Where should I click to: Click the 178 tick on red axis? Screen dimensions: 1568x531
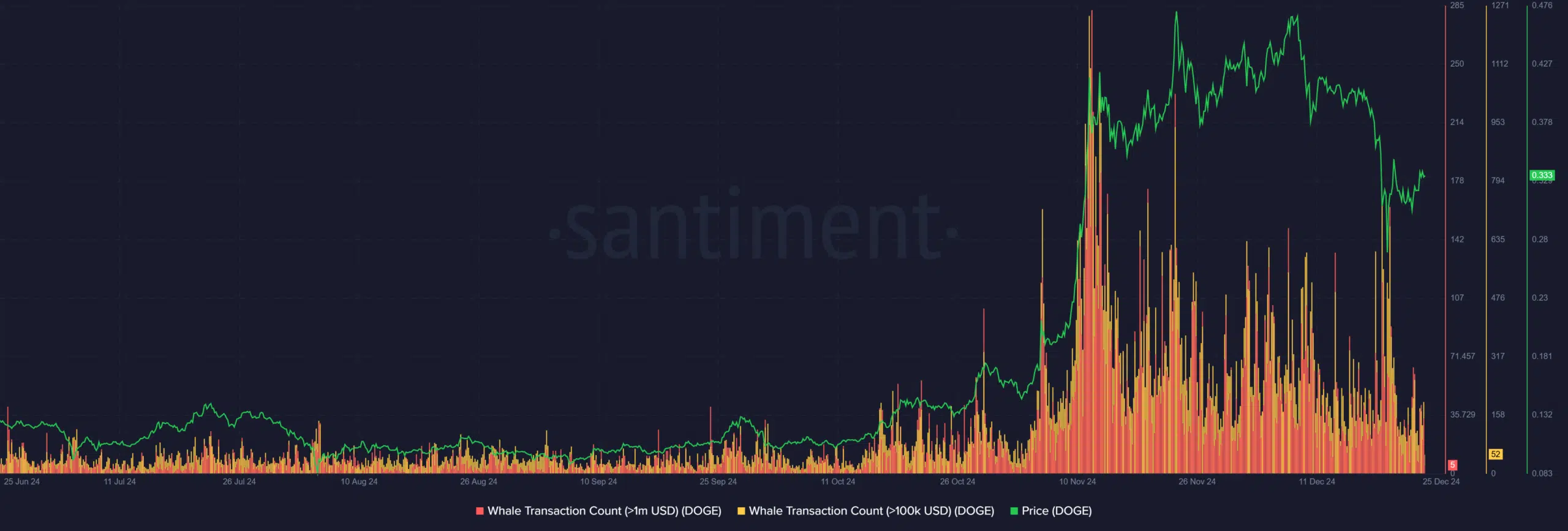pyautogui.click(x=1457, y=180)
